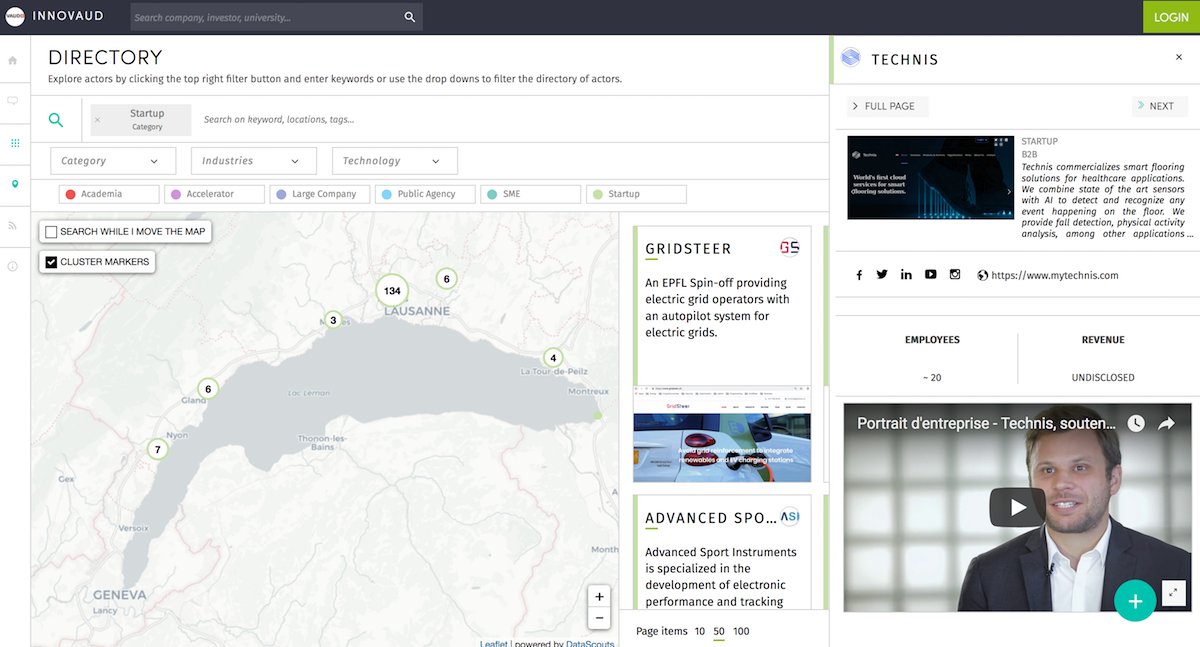Image resolution: width=1200 pixels, height=647 pixels.
Task: Open the chat bubble sidebar icon
Action: 13,101
